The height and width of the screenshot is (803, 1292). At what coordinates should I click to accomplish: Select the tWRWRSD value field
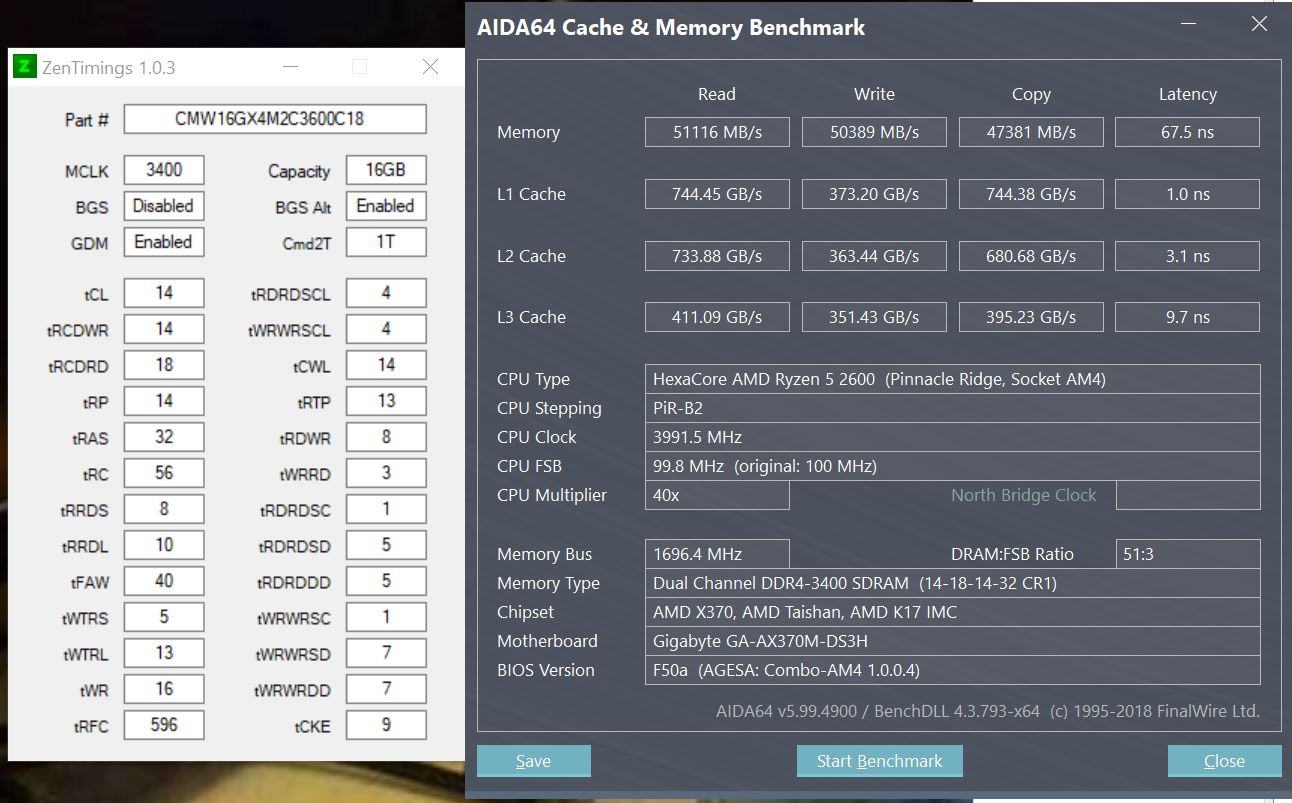(x=386, y=653)
